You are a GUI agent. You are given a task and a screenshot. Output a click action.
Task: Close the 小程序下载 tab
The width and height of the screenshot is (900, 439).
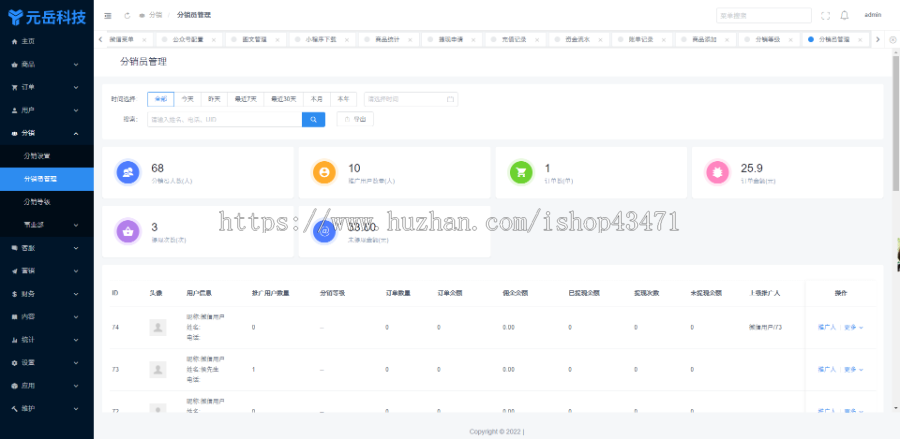(x=346, y=40)
